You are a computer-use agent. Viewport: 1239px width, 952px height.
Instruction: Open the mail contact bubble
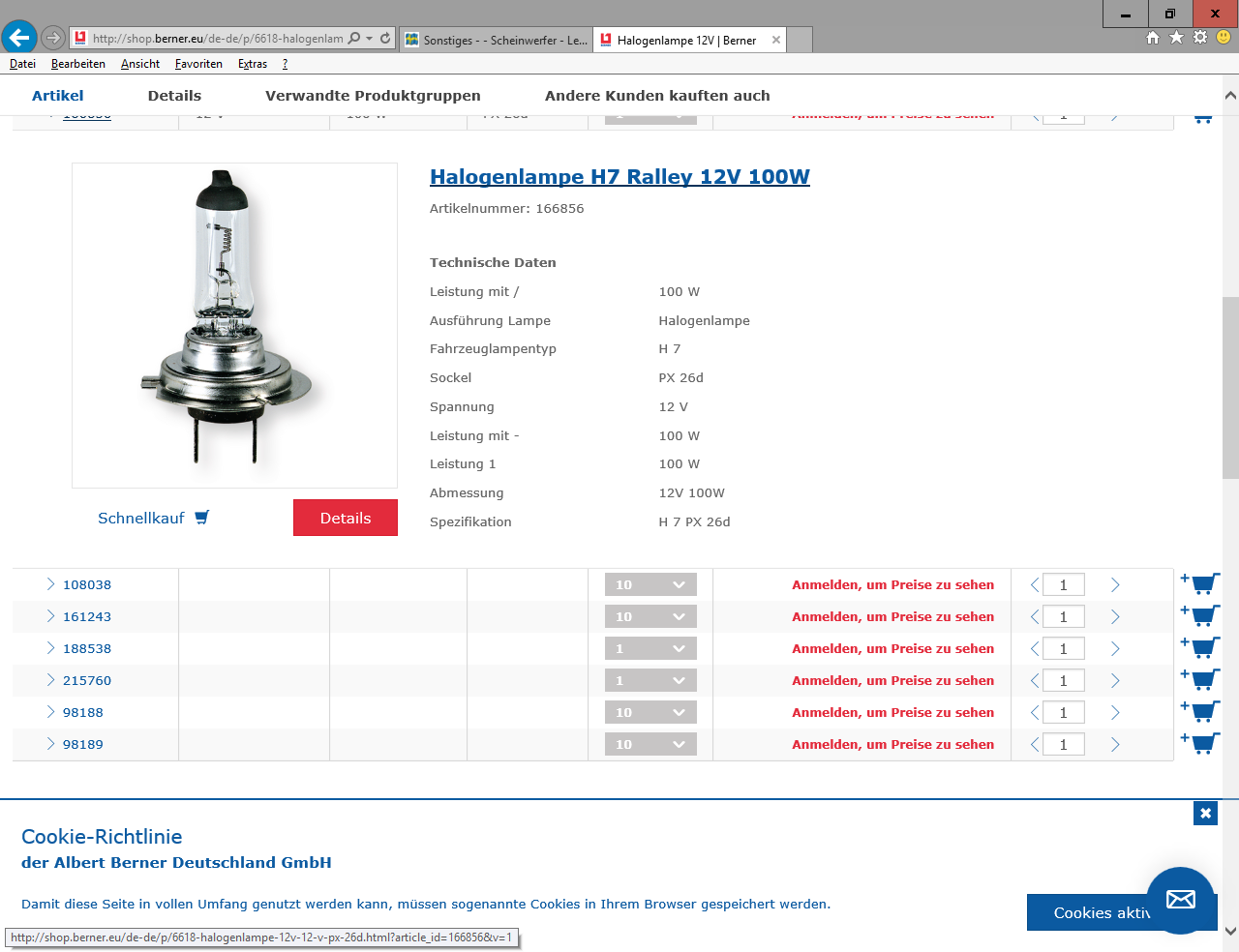pyautogui.click(x=1180, y=900)
